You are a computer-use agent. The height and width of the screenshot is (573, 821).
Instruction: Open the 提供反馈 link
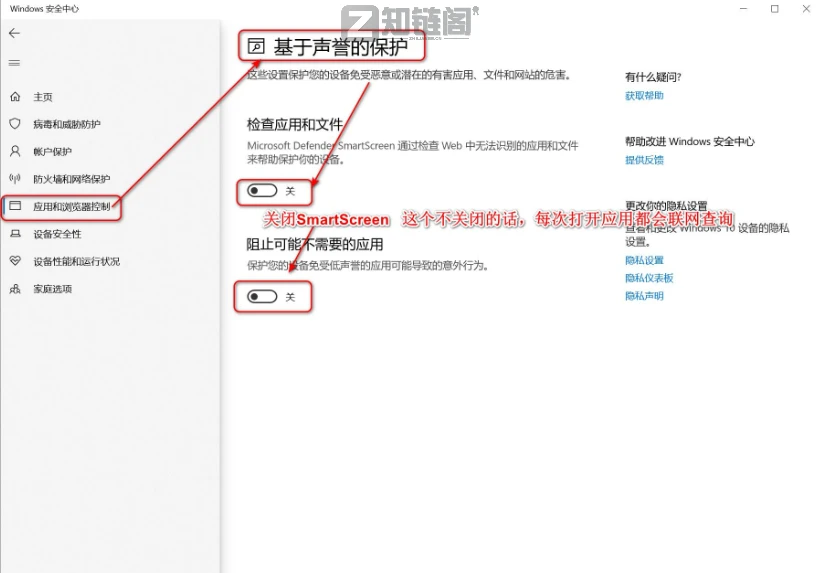pos(644,160)
